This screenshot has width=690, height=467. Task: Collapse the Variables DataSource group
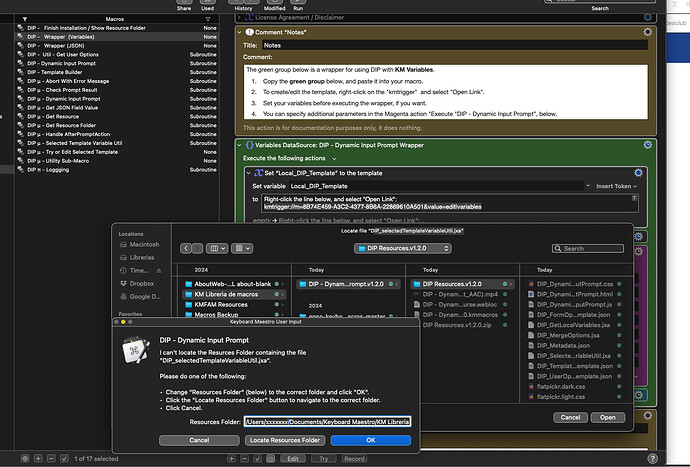[x=239, y=145]
